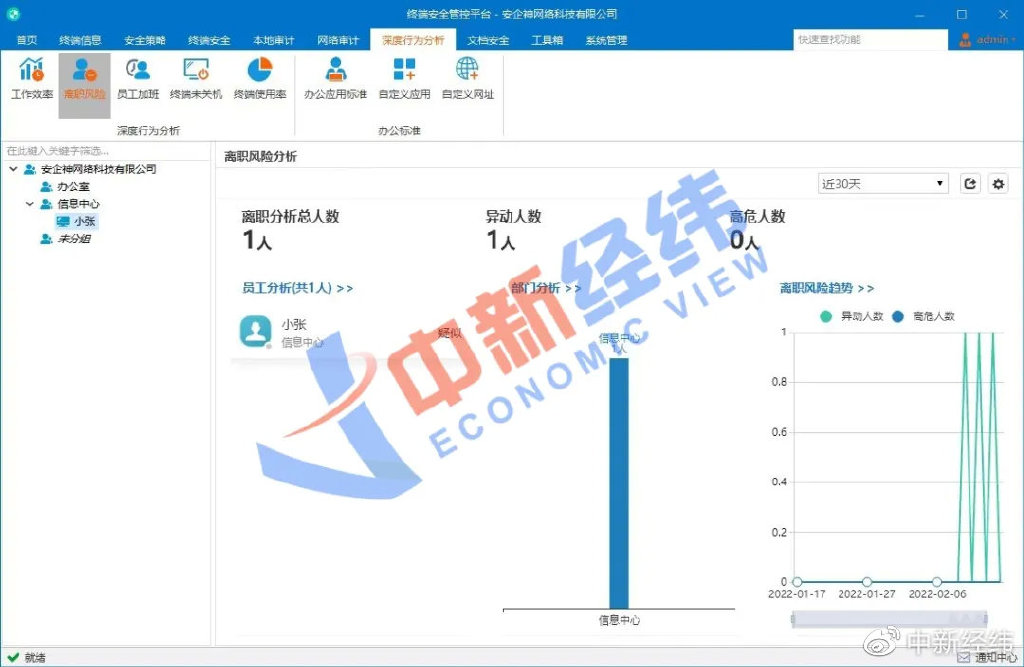Select the 深度行为分析 tab
This screenshot has height=667, width=1024.
click(413, 40)
